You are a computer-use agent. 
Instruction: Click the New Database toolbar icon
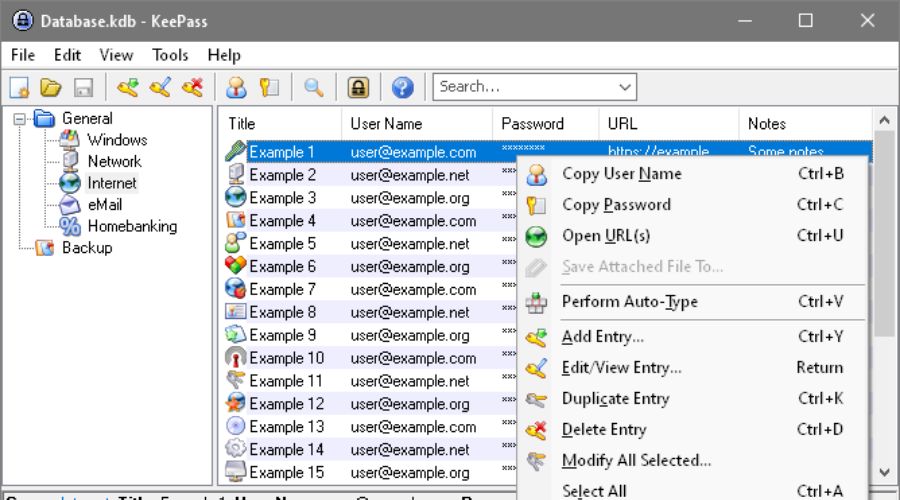20,87
